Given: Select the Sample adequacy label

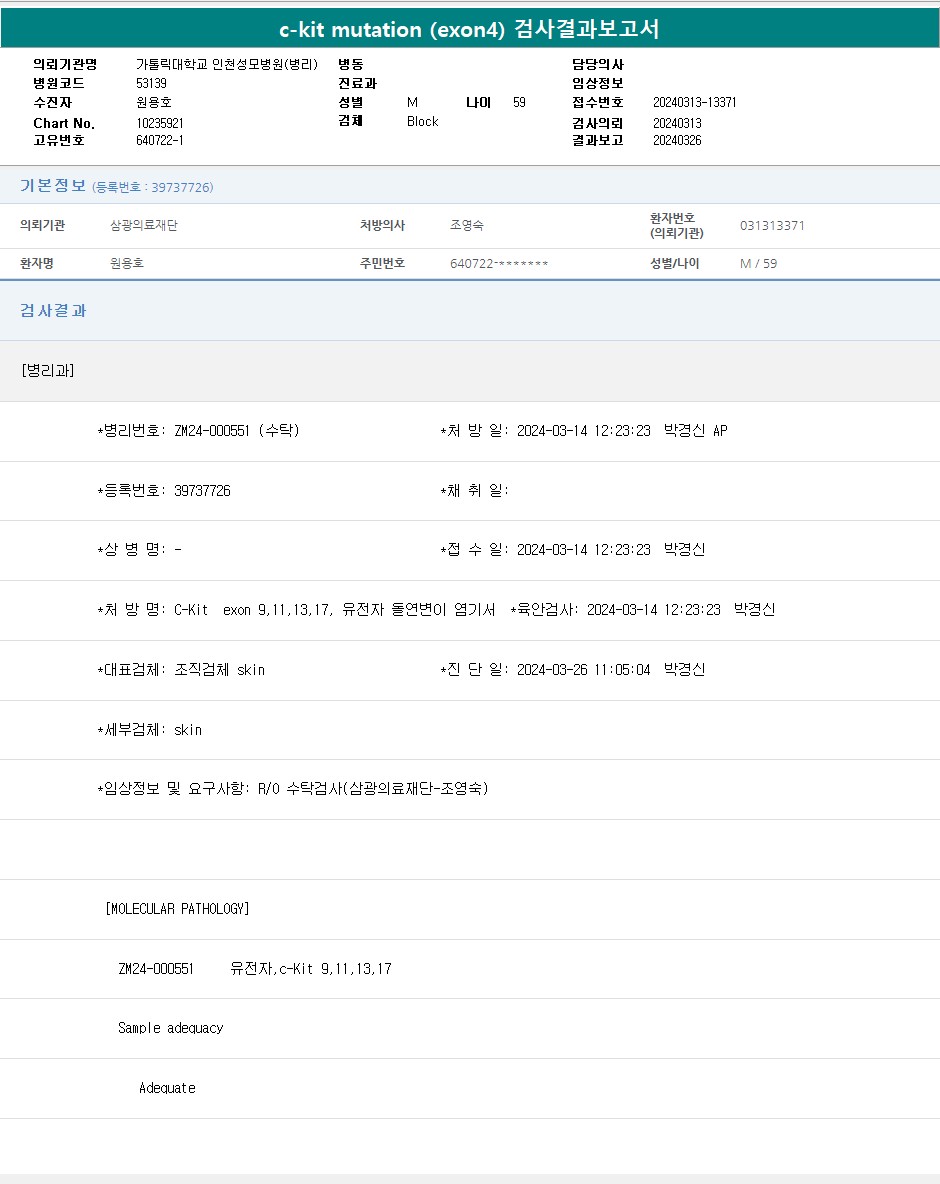Looking at the screenshot, I should coord(170,1028).
